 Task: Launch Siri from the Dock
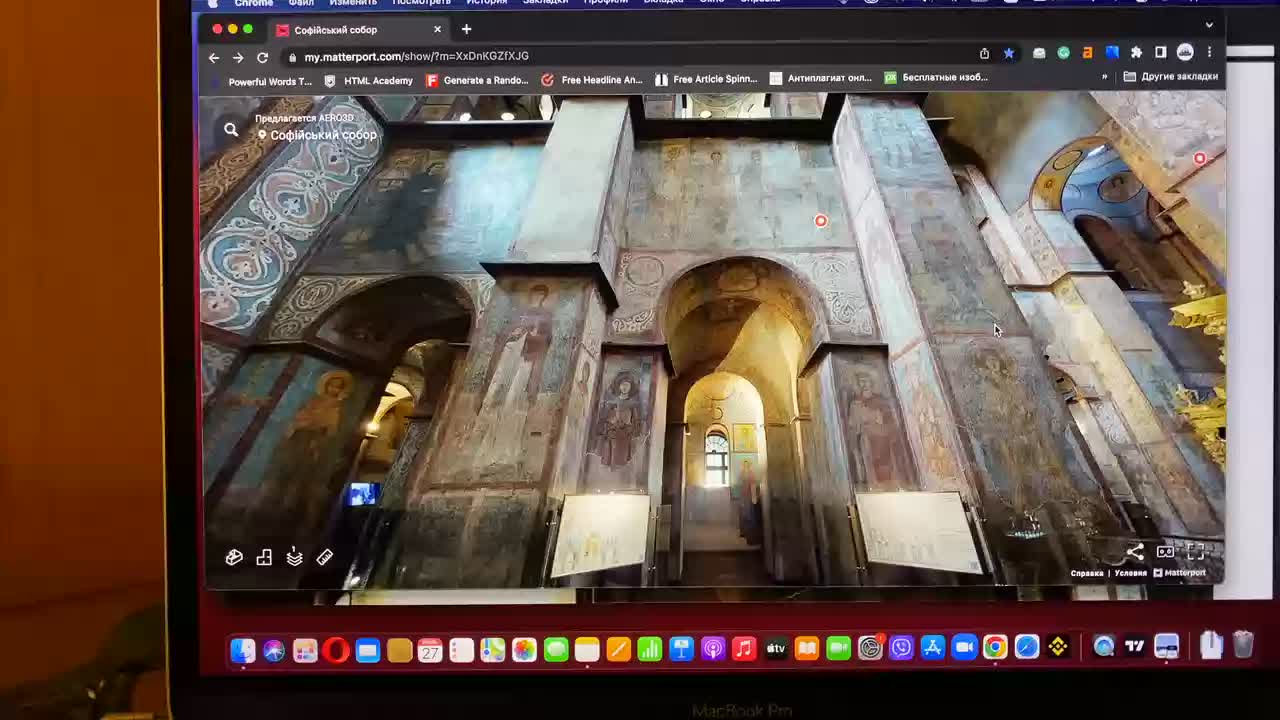(274, 651)
